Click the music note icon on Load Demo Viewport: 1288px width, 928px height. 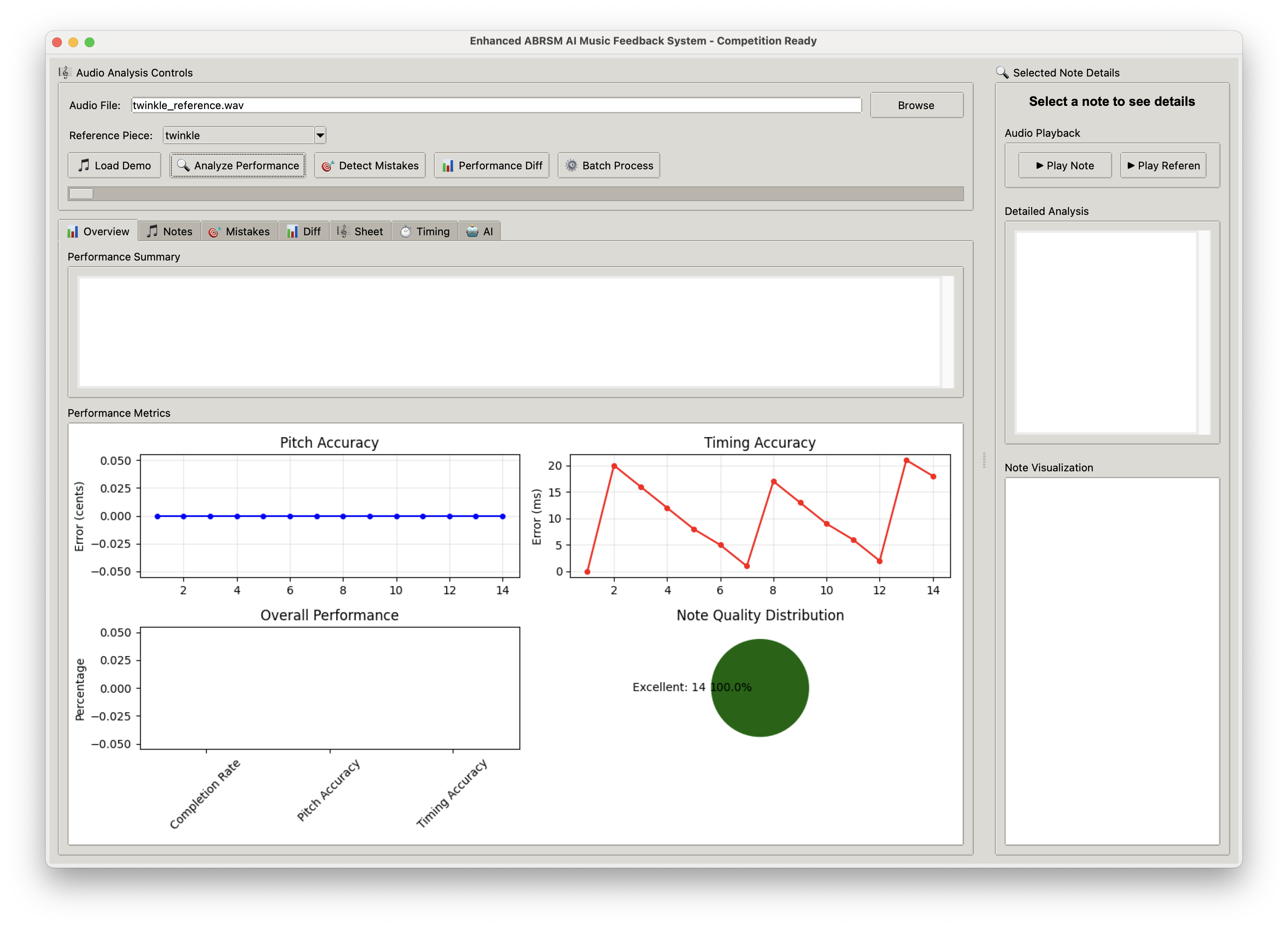pos(83,165)
